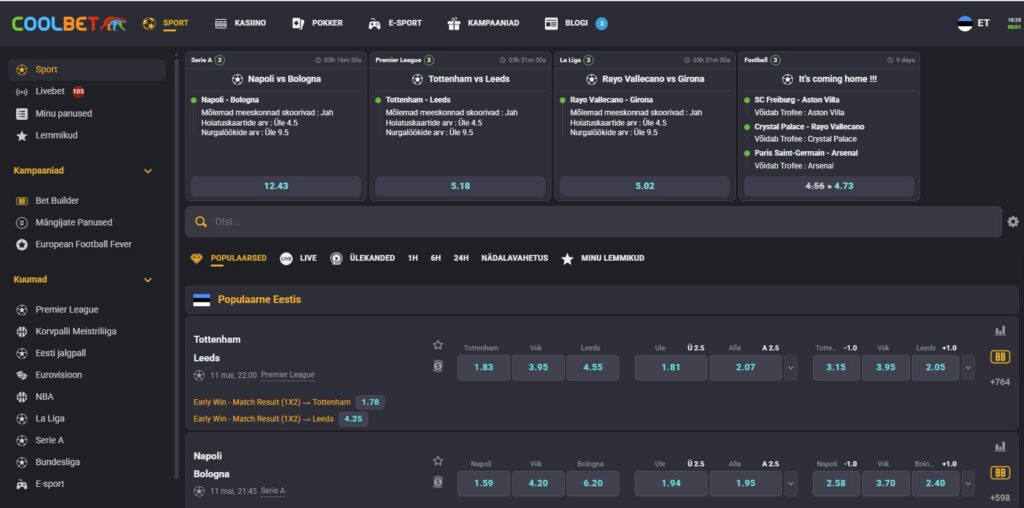Select the Nädalavahetus filter tab
The height and width of the screenshot is (508, 1024).
515,258
